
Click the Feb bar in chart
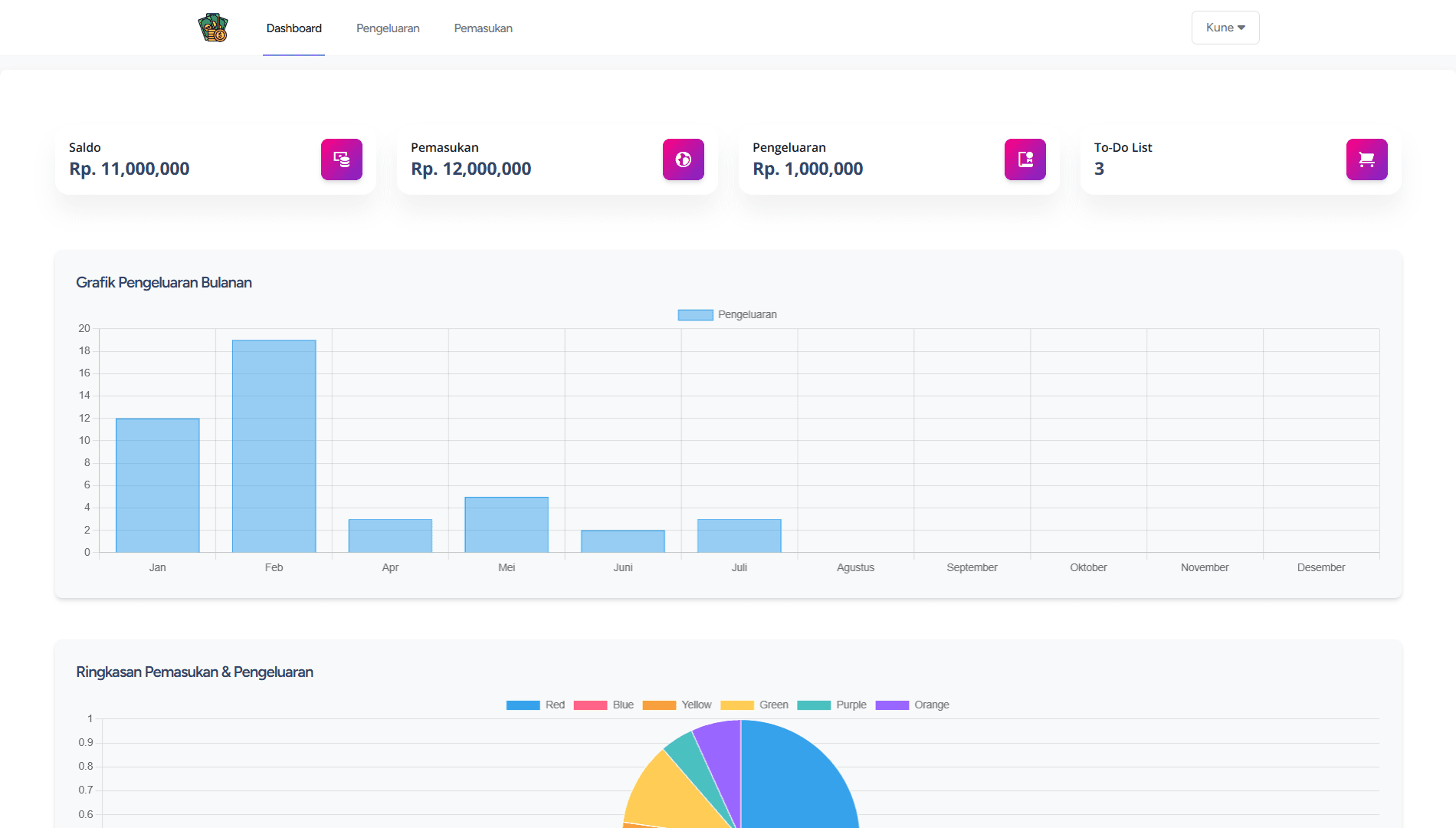point(274,445)
